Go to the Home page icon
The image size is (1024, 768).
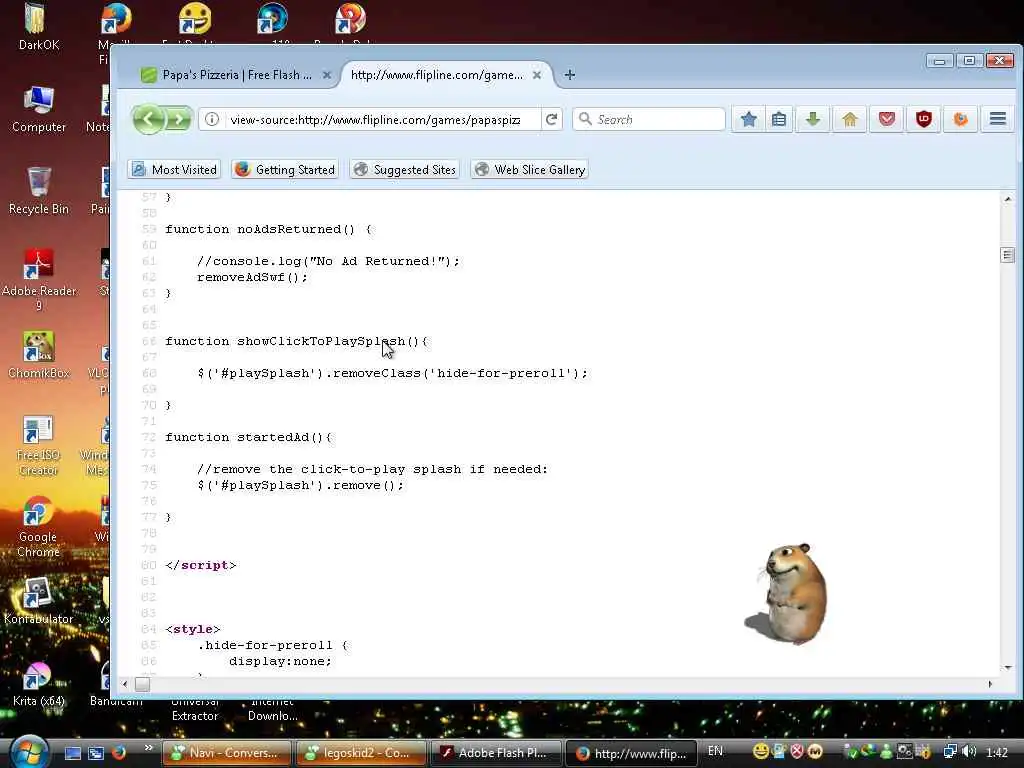tap(850, 119)
